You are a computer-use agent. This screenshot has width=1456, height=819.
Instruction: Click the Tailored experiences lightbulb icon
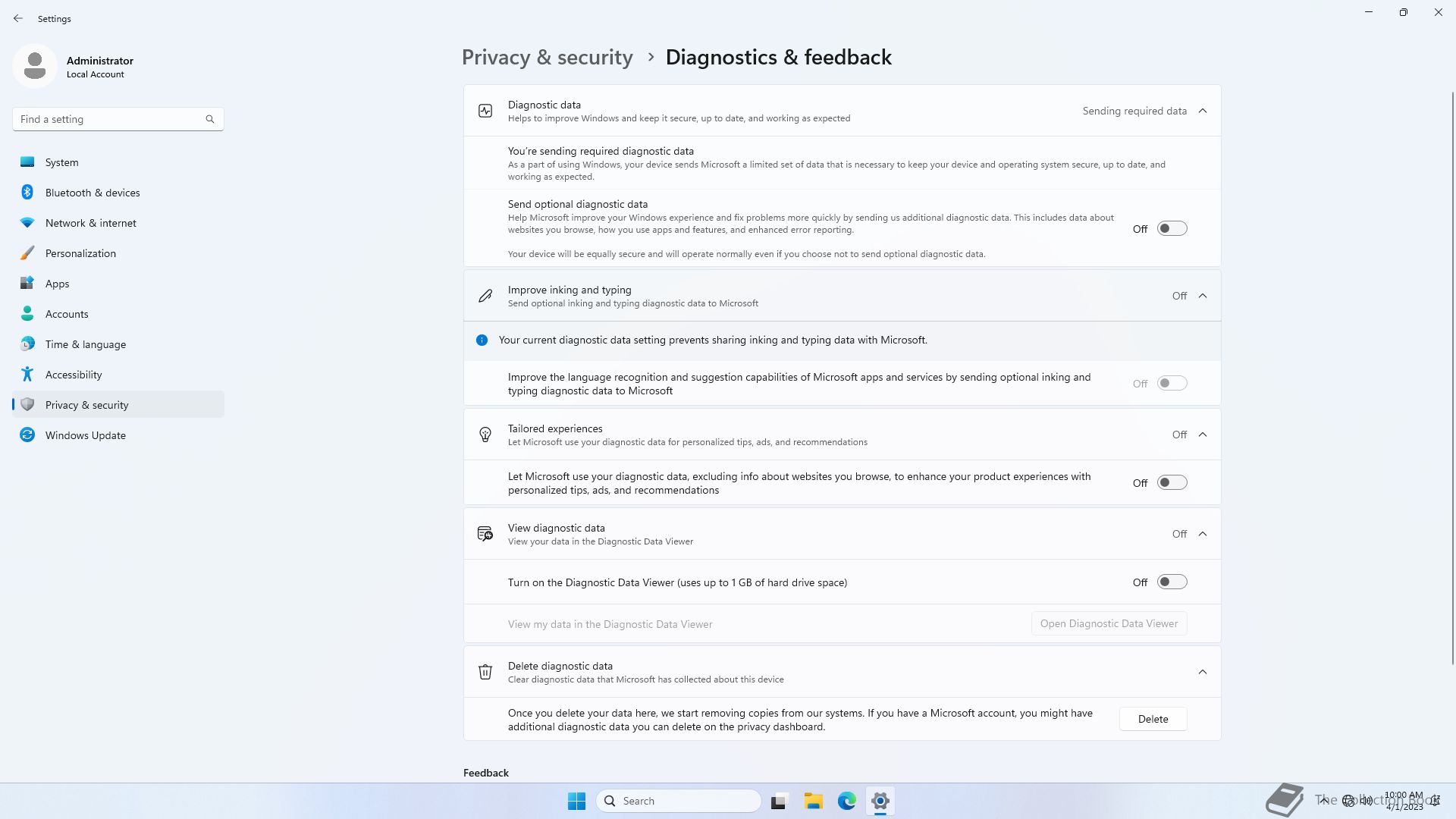[x=485, y=435]
